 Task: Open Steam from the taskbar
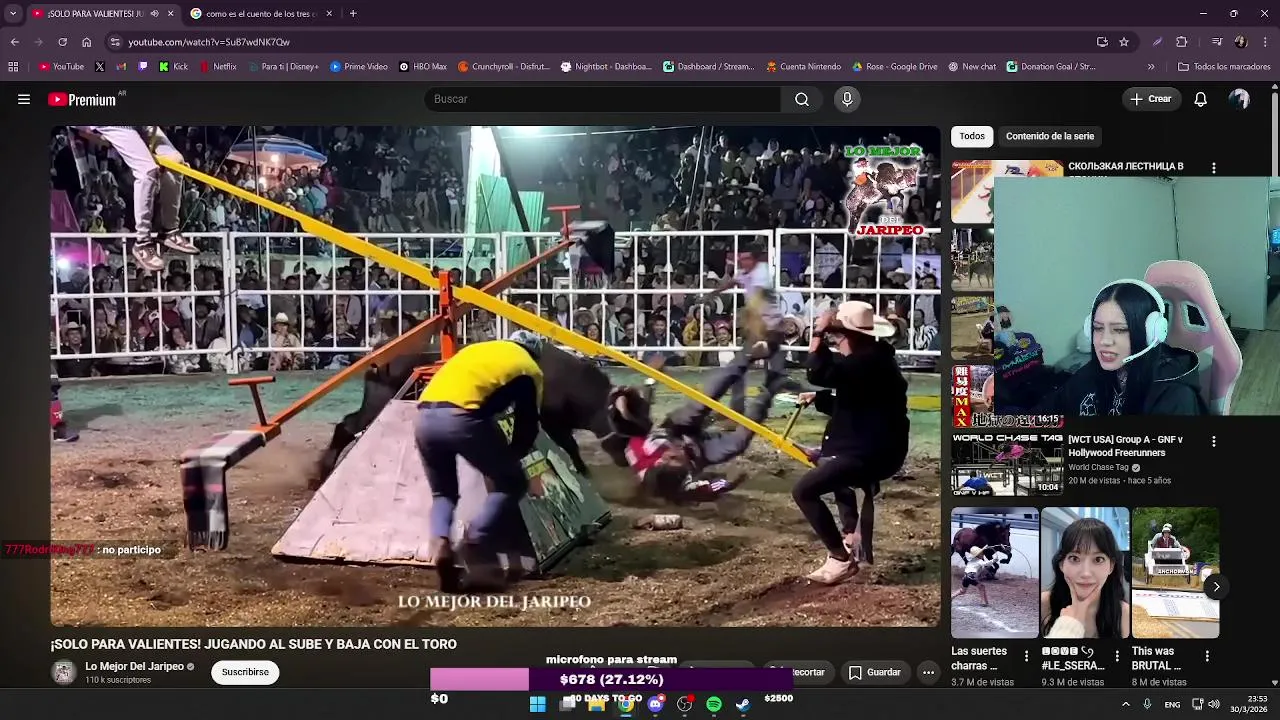(743, 704)
